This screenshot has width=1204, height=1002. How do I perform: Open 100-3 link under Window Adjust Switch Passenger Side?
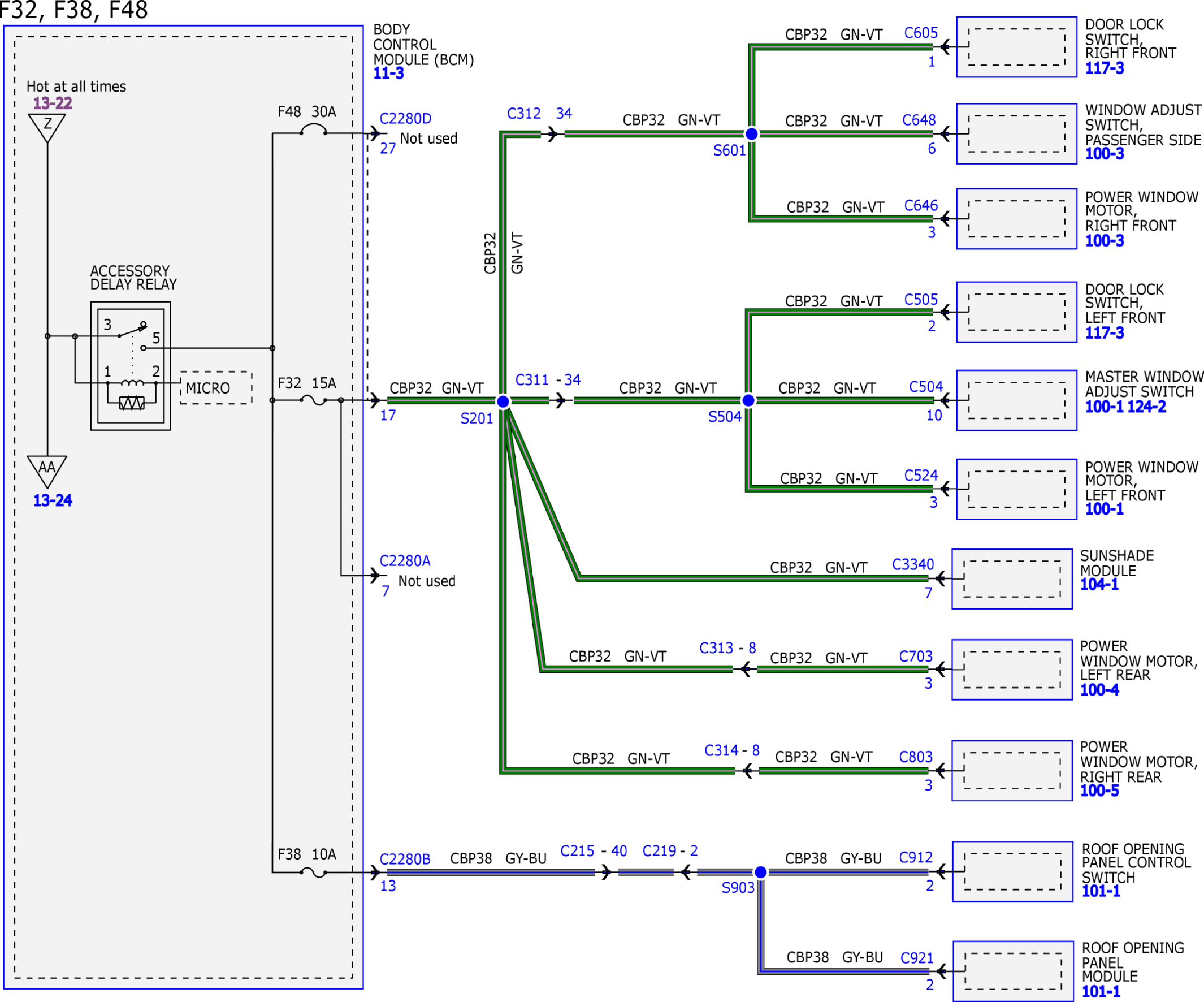(x=1105, y=154)
